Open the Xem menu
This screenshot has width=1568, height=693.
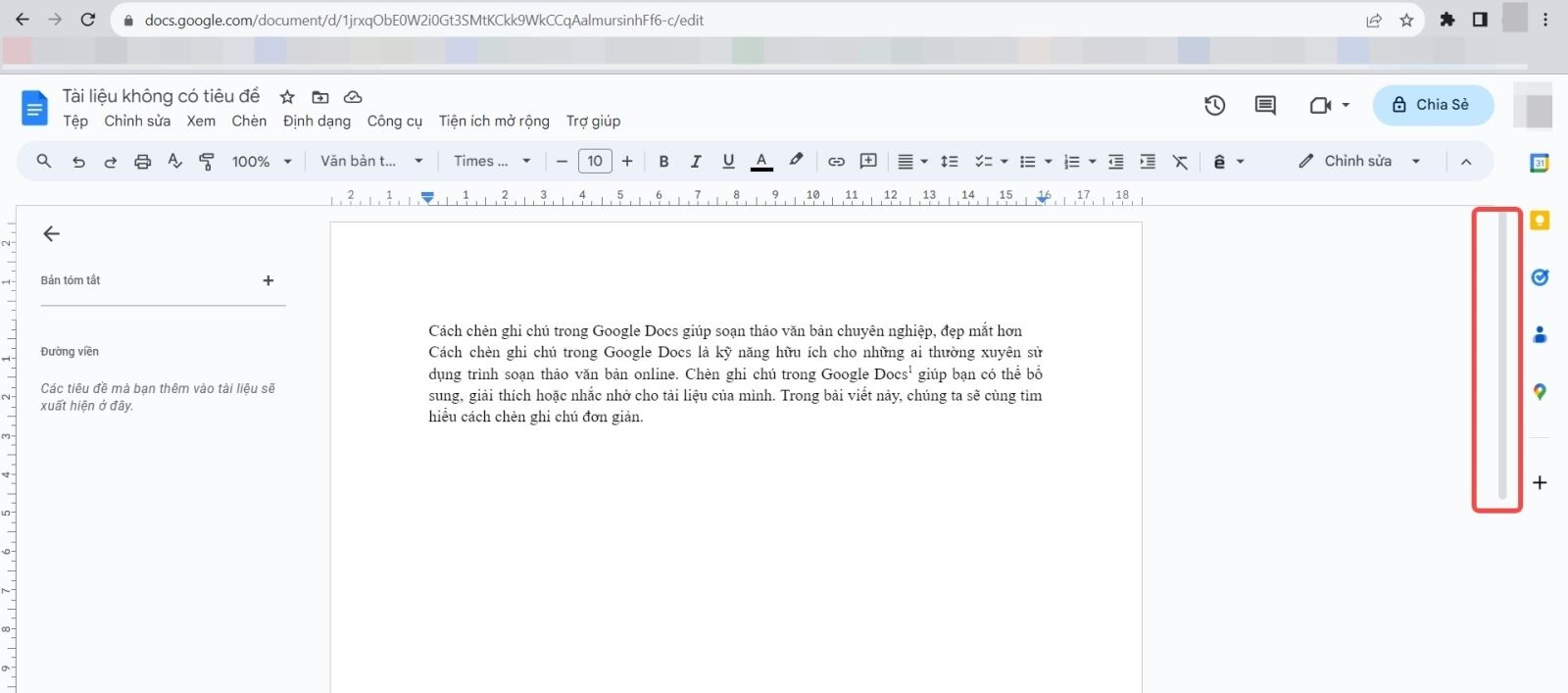(x=201, y=121)
